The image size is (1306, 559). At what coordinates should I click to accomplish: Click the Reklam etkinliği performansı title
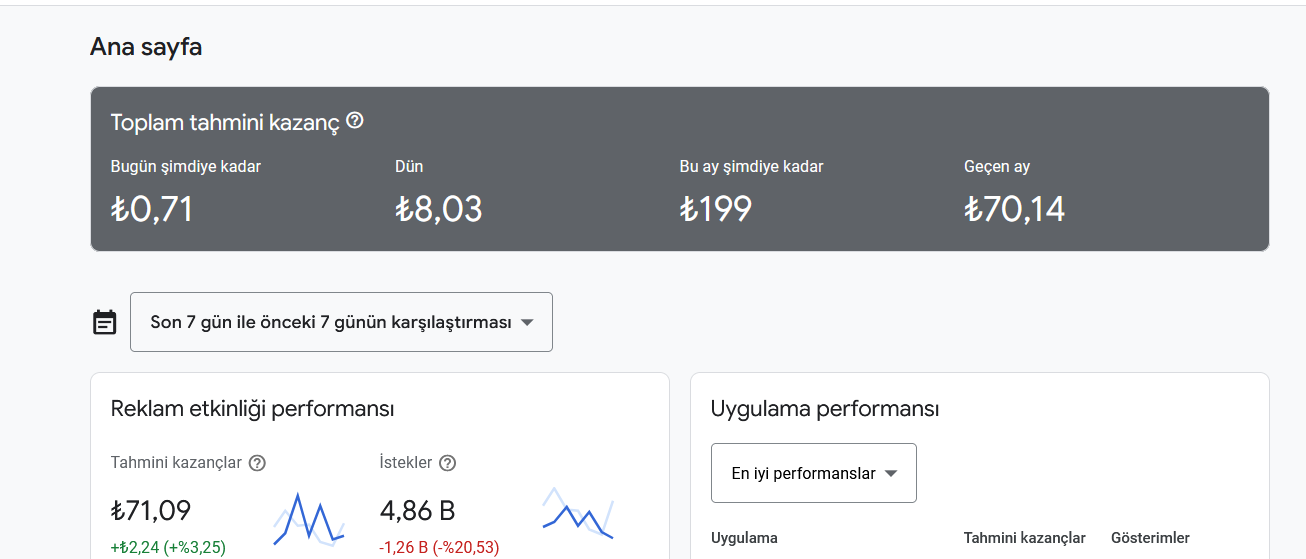pos(252,409)
